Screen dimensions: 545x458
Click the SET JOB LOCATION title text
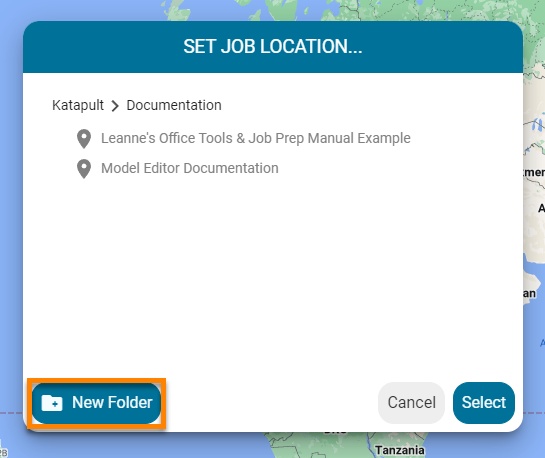[273, 47]
